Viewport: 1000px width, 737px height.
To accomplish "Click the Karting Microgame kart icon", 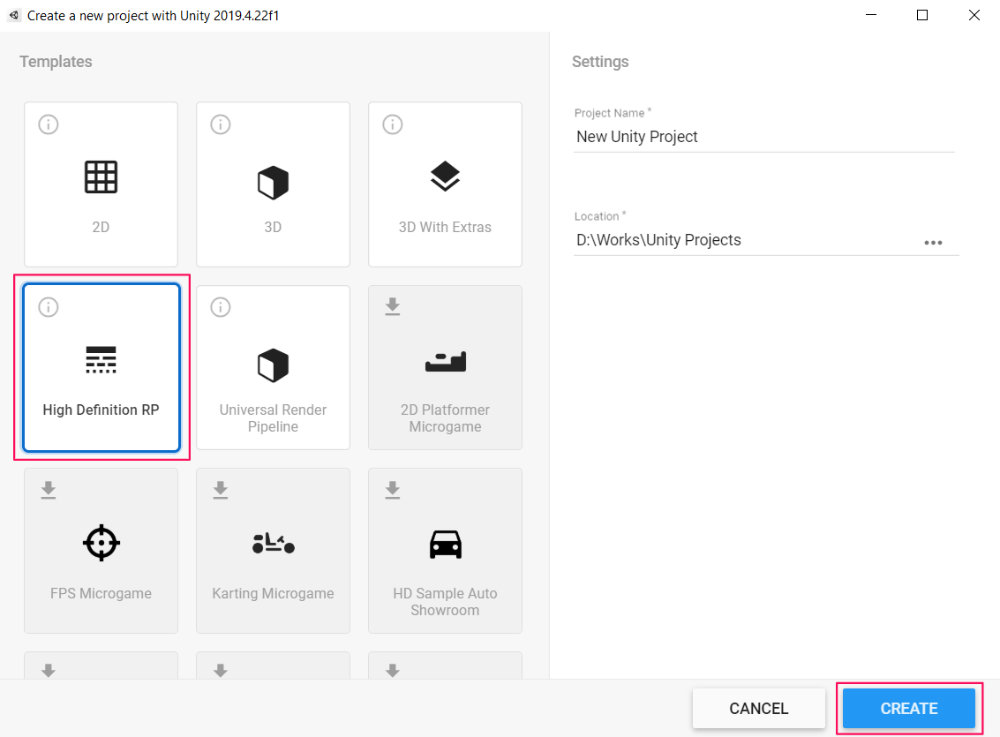I will point(273,543).
